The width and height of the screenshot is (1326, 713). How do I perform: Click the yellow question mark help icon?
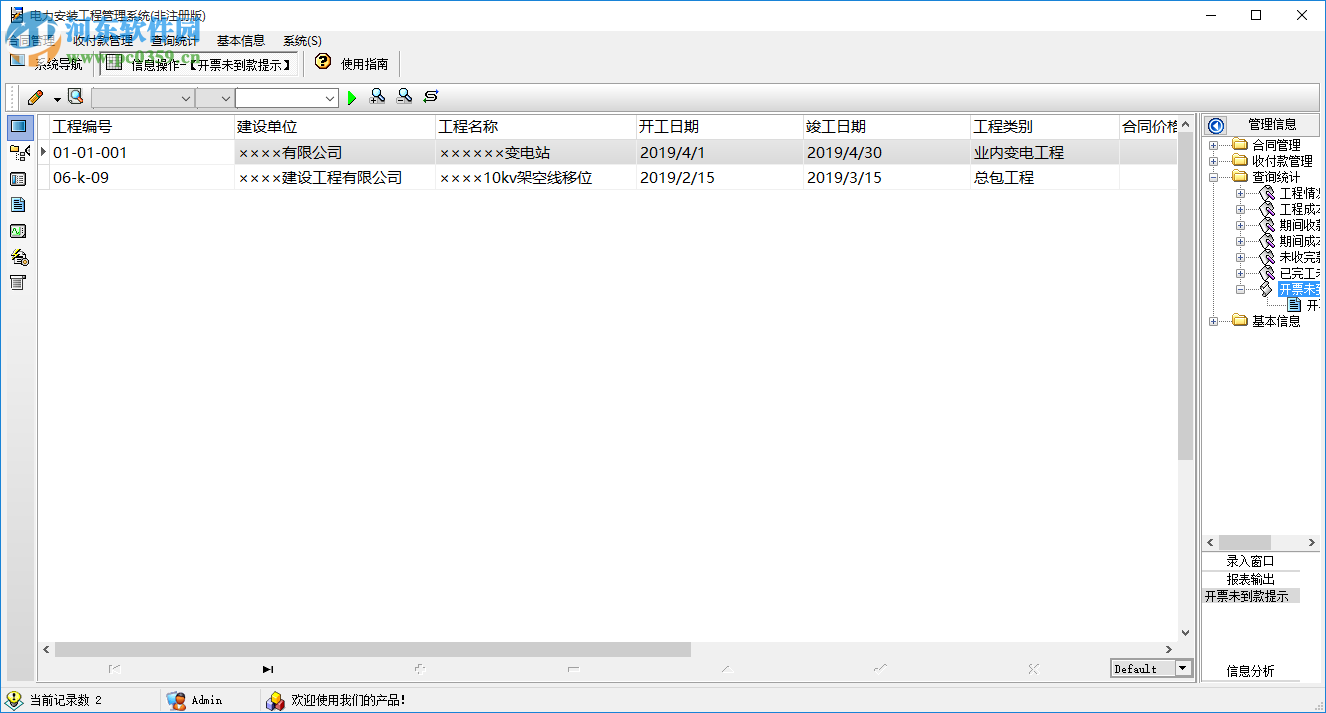click(322, 62)
